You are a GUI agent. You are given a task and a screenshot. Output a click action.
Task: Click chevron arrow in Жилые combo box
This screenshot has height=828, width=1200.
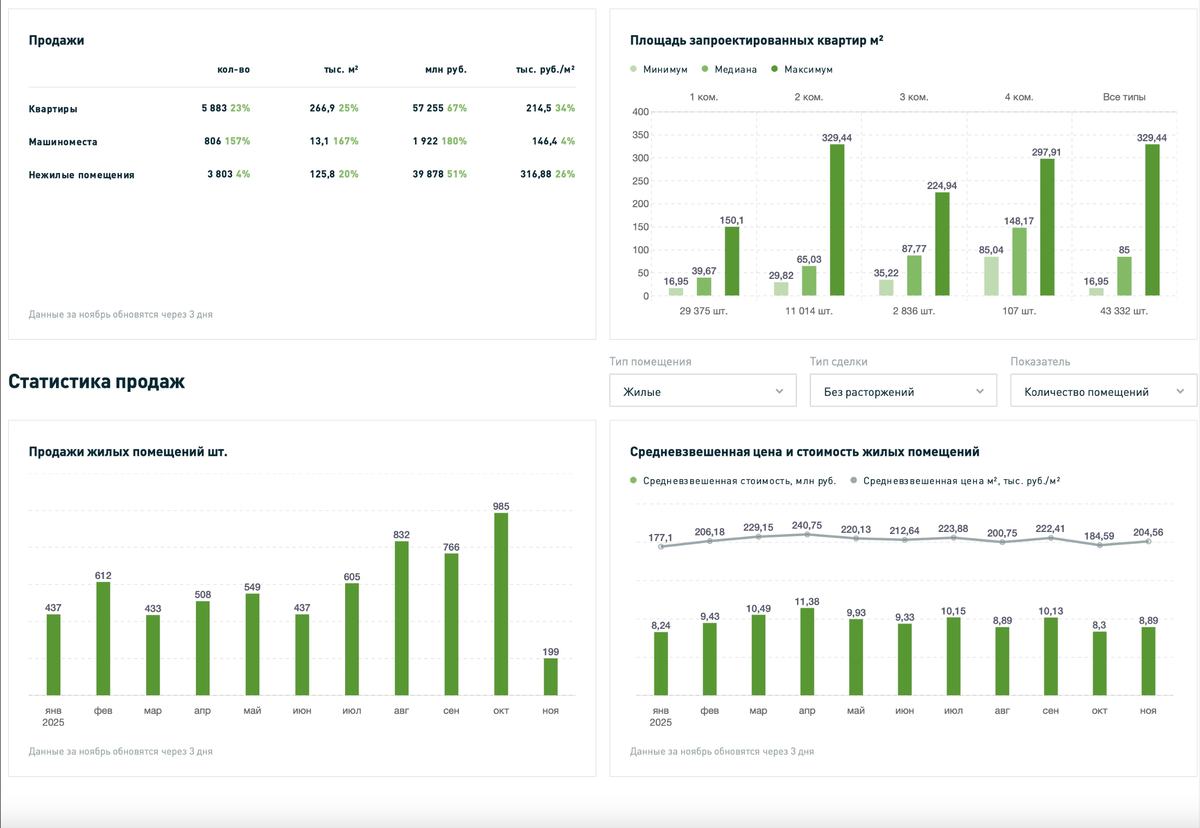779,392
